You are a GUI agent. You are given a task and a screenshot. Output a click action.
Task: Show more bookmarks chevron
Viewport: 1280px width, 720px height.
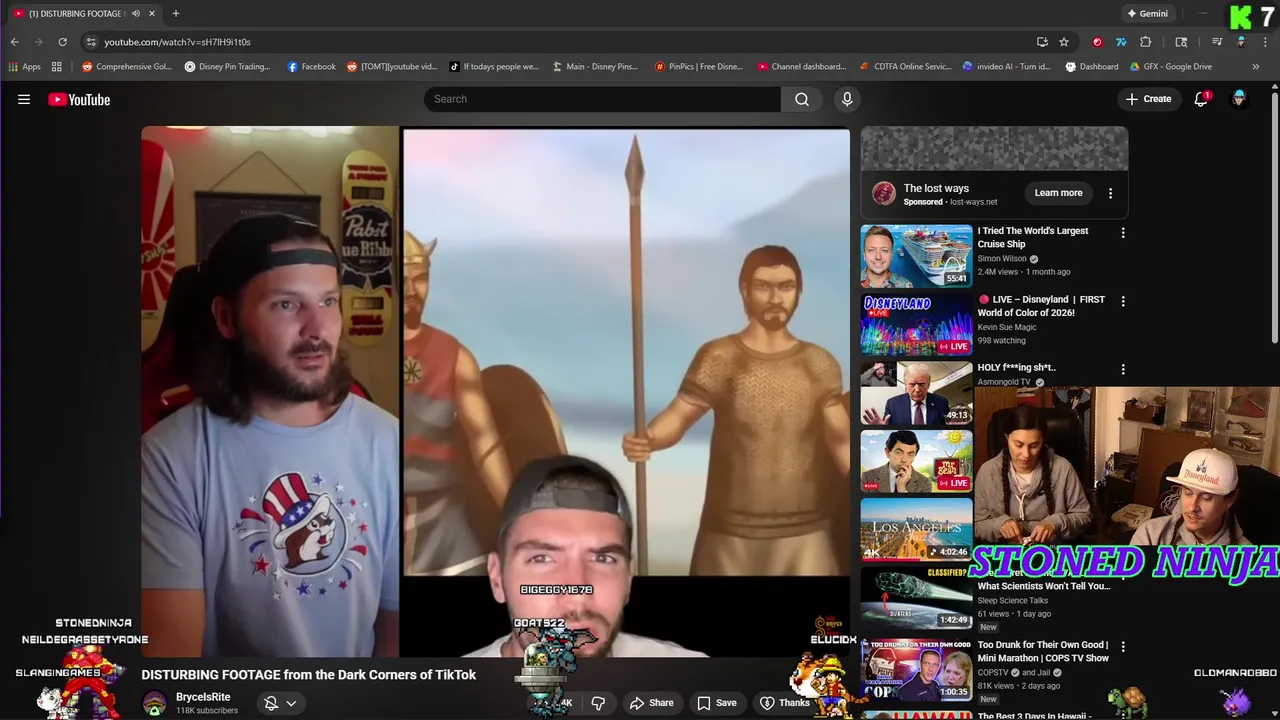[x=1255, y=67]
